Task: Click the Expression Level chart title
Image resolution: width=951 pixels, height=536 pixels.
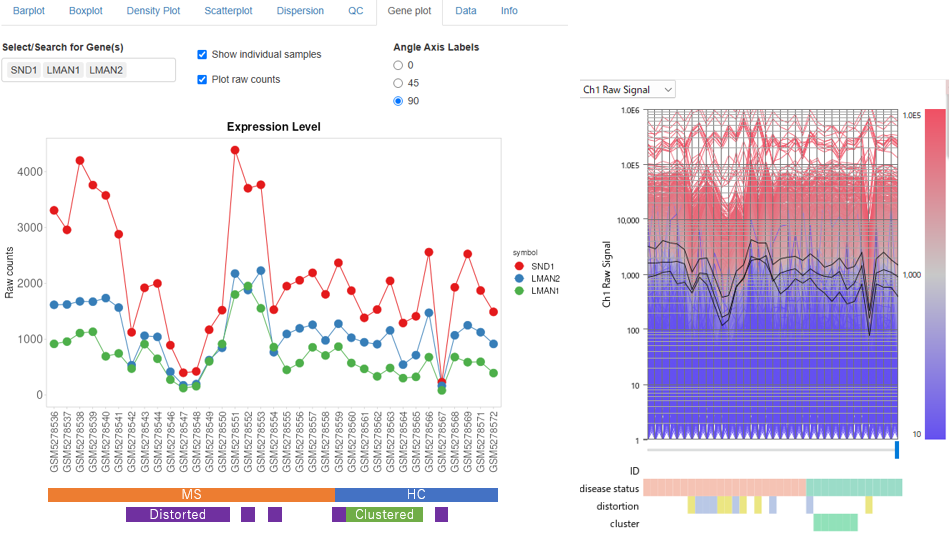Action: pyautogui.click(x=274, y=127)
